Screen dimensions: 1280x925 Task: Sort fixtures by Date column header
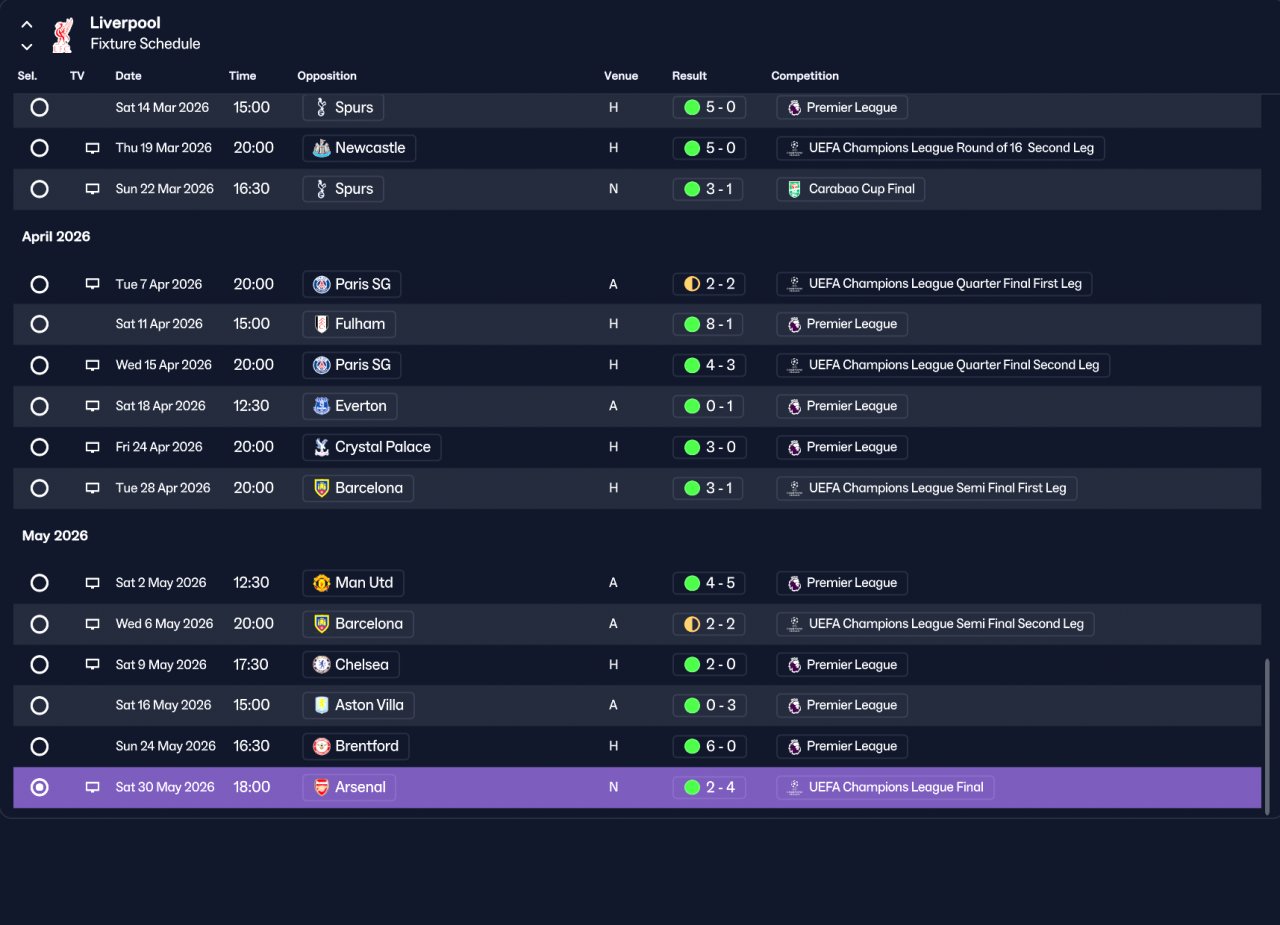[128, 76]
